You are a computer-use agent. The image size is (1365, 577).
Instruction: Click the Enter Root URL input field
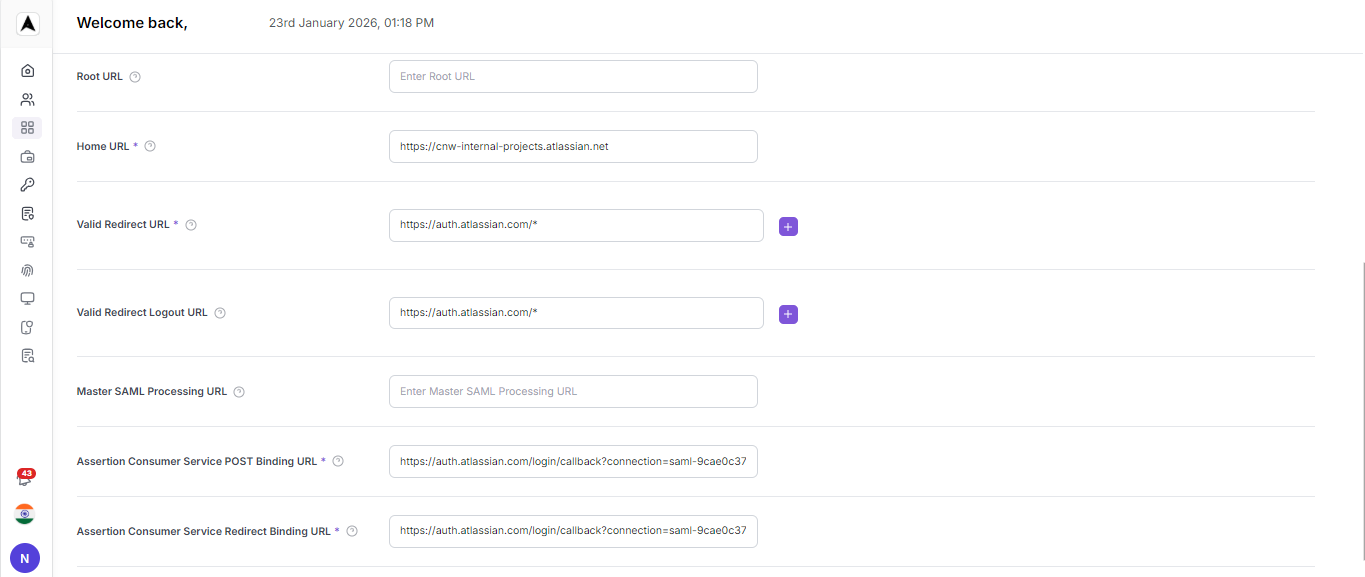[572, 76]
